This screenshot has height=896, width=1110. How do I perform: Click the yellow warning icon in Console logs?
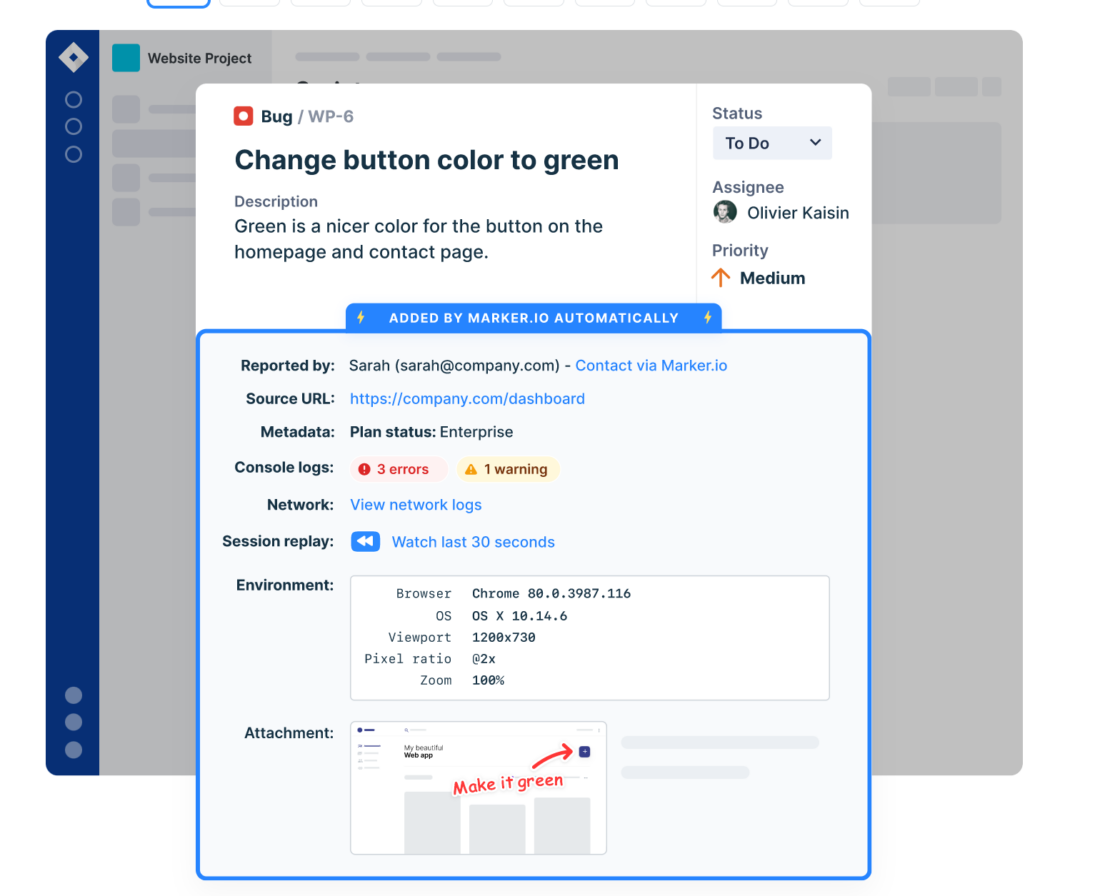click(471, 468)
